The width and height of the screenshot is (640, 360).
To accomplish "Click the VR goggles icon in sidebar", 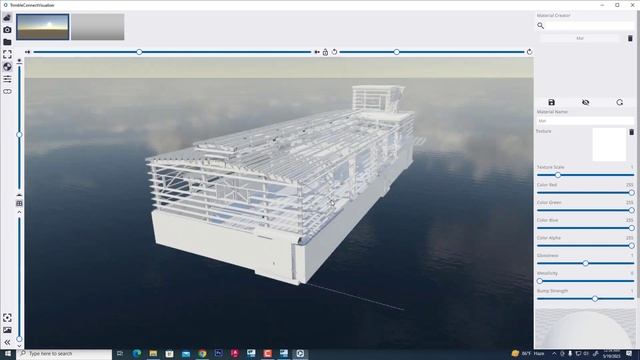I will 7,91.
